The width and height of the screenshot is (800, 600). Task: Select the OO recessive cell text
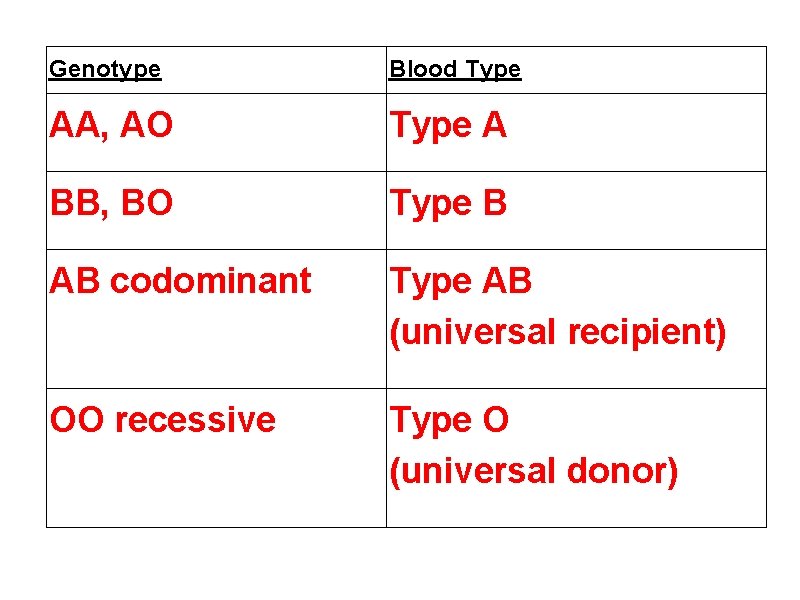[163, 420]
